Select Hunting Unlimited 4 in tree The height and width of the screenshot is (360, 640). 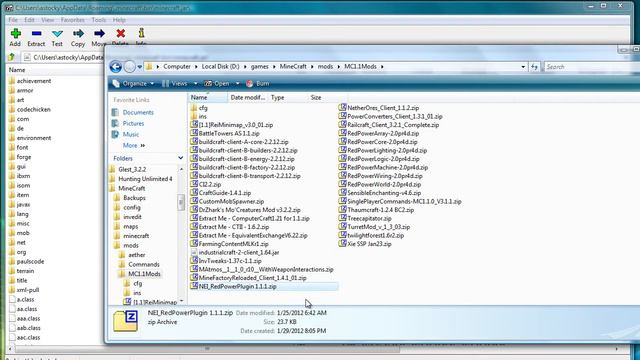point(145,179)
